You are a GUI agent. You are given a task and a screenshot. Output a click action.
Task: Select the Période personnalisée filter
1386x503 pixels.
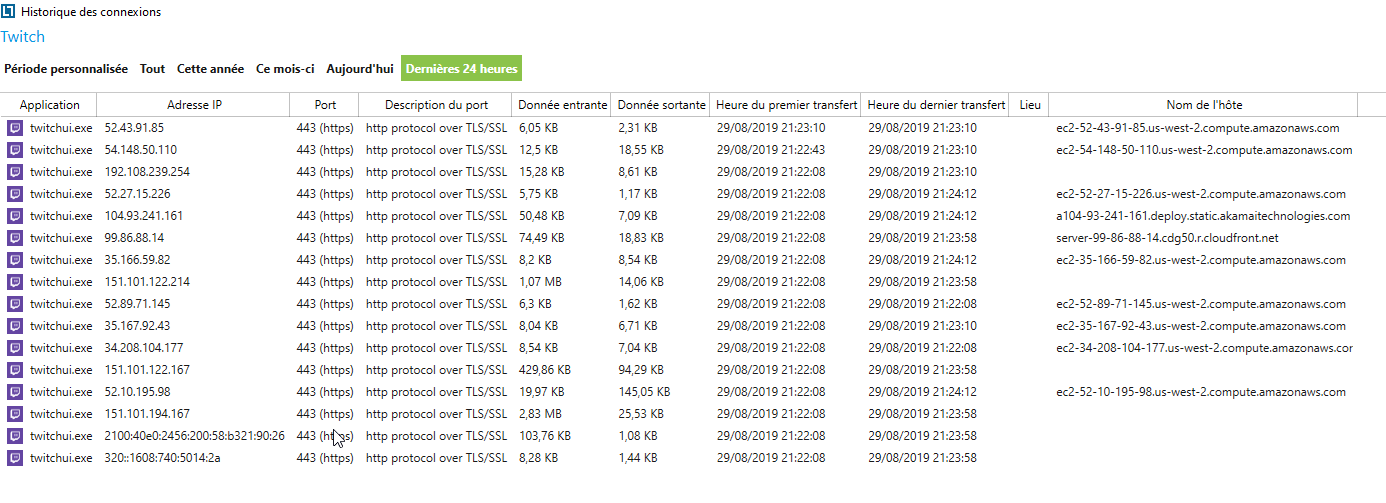point(66,69)
